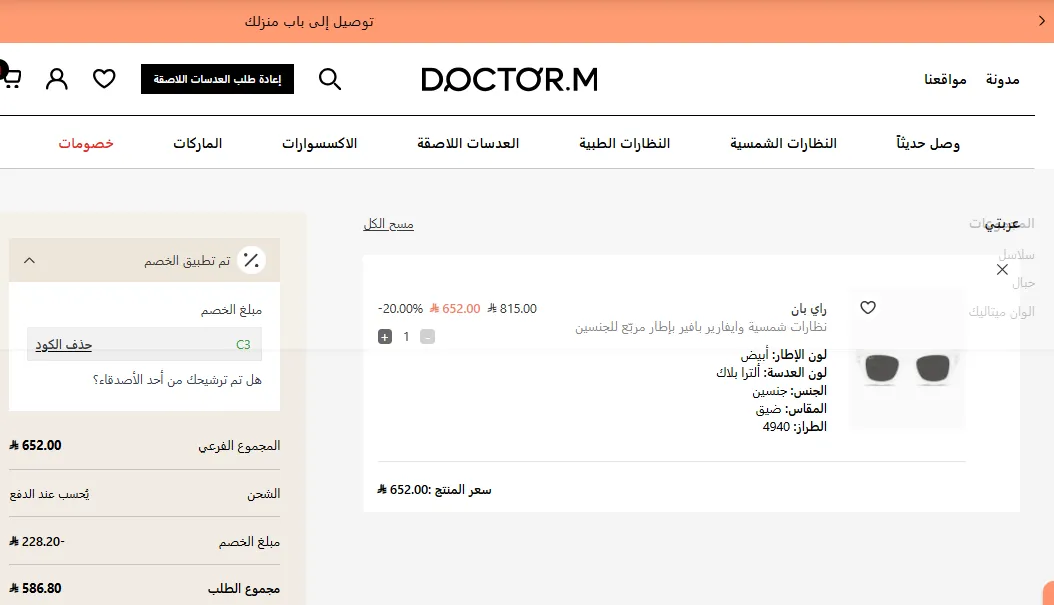Click the original 815.00 price
1054x605 pixels.
512,309
